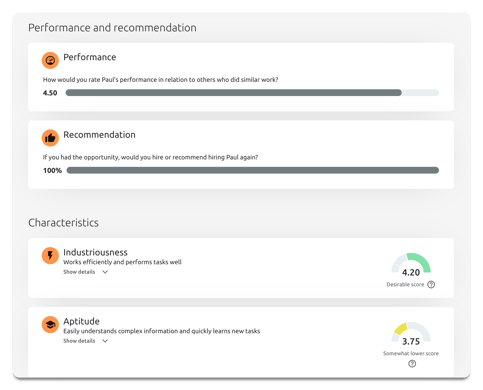Open help icon beside Desirable score
Image resolution: width=483 pixels, height=390 pixels.
pos(431,284)
